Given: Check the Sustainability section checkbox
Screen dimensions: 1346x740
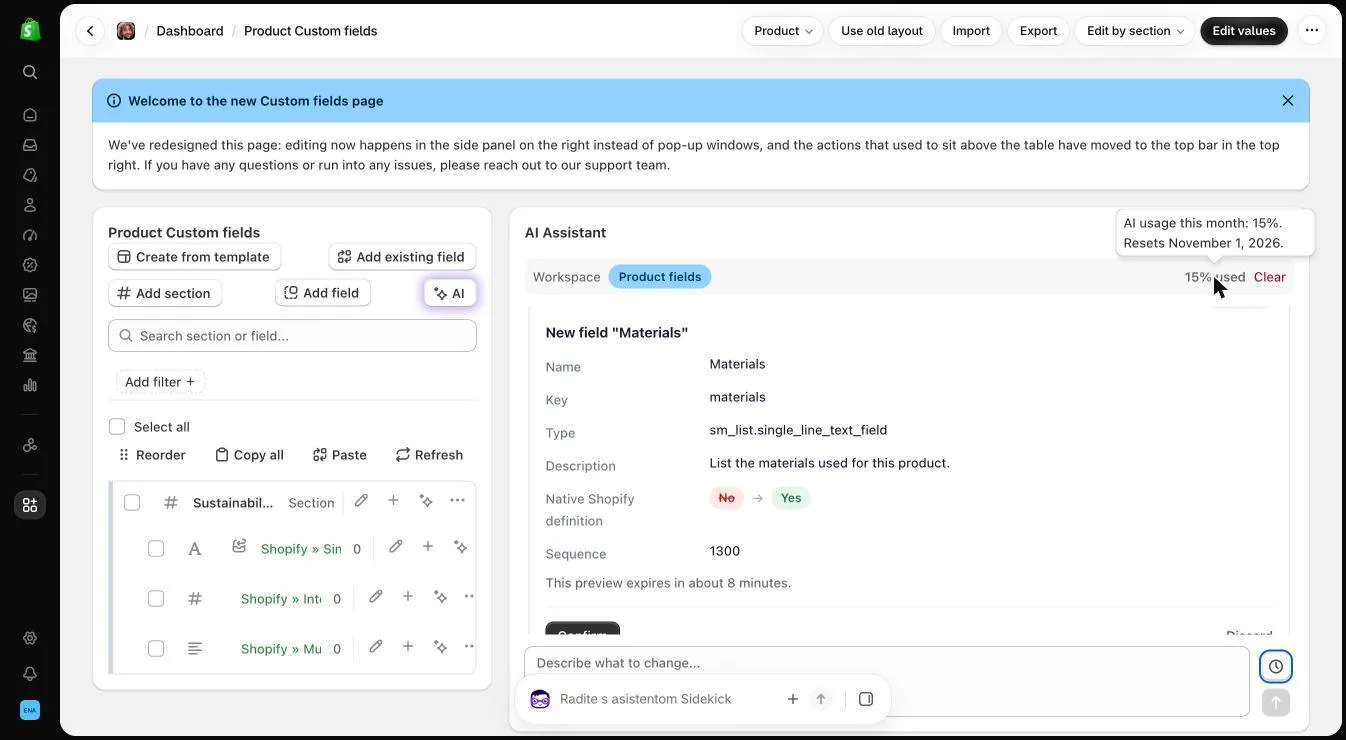Looking at the screenshot, I should 132,502.
